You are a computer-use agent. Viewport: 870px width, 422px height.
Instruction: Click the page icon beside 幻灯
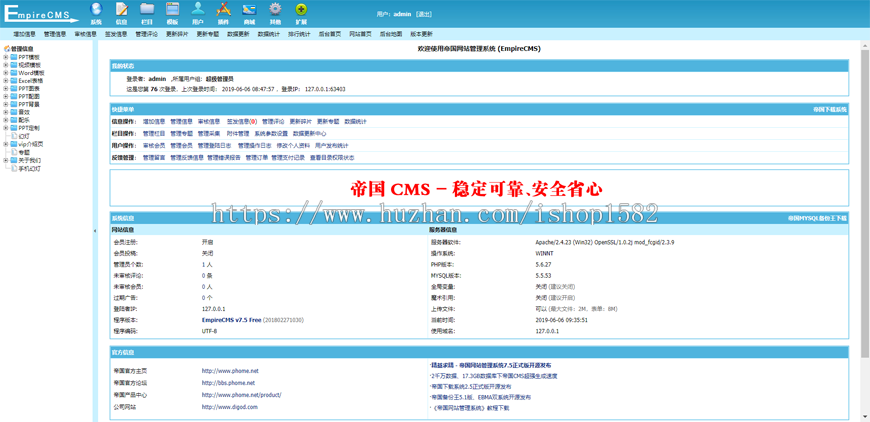pos(14,135)
